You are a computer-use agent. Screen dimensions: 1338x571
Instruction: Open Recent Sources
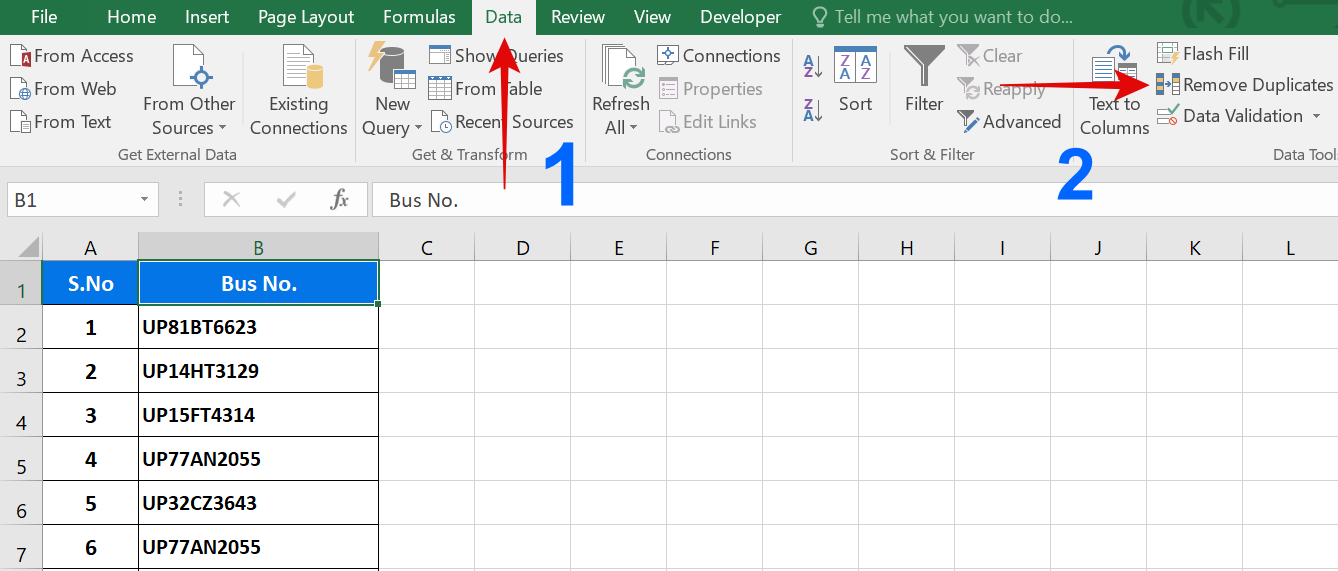point(502,122)
